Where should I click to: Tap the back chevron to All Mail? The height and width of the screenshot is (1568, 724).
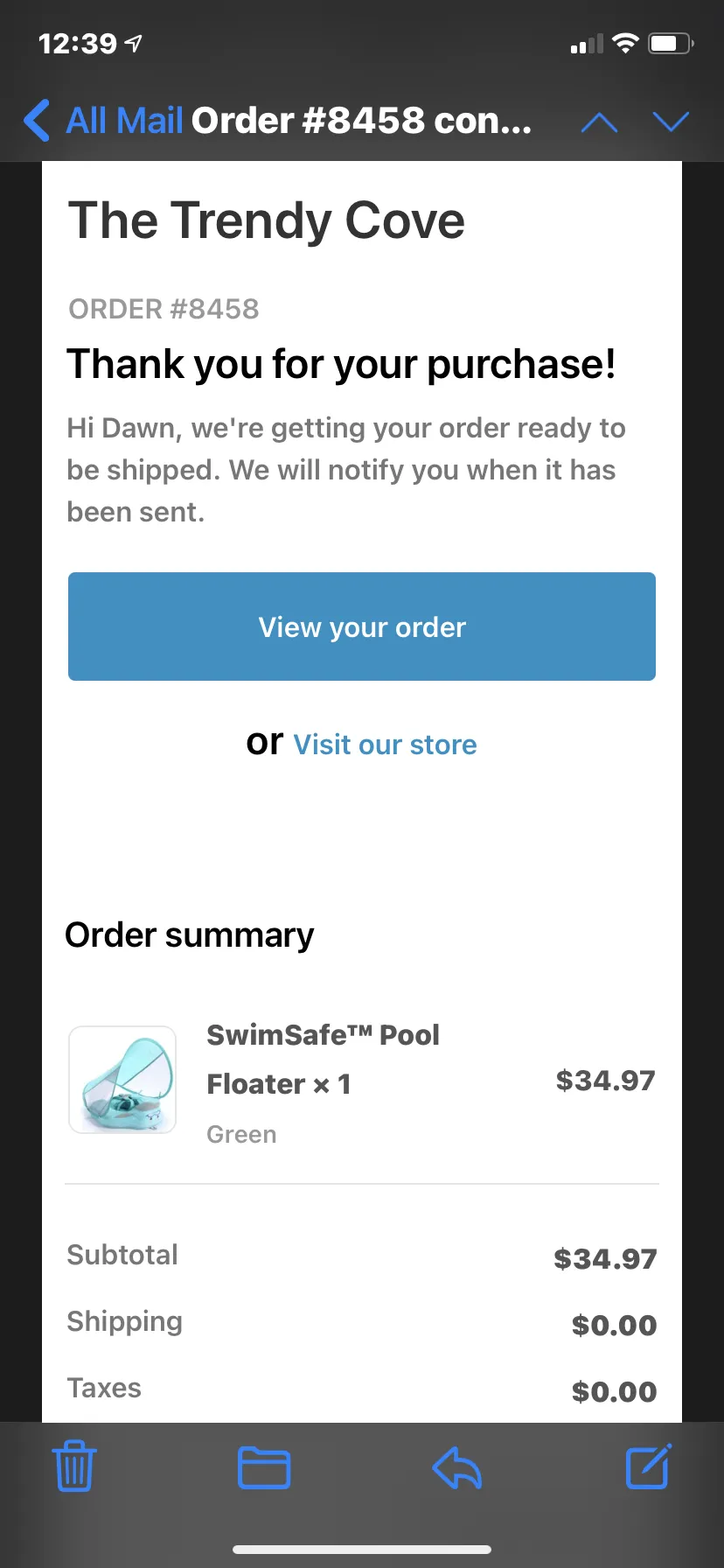[x=37, y=121]
